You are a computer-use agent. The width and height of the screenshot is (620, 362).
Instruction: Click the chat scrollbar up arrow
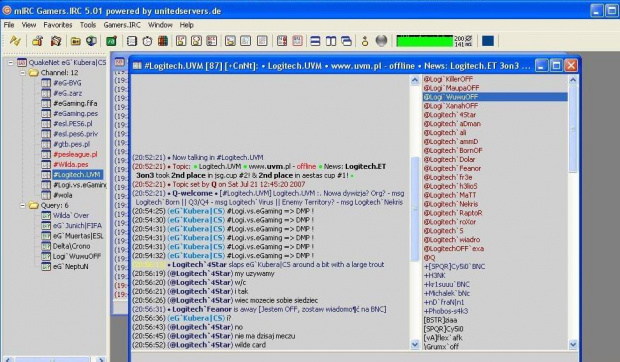[x=415, y=80]
